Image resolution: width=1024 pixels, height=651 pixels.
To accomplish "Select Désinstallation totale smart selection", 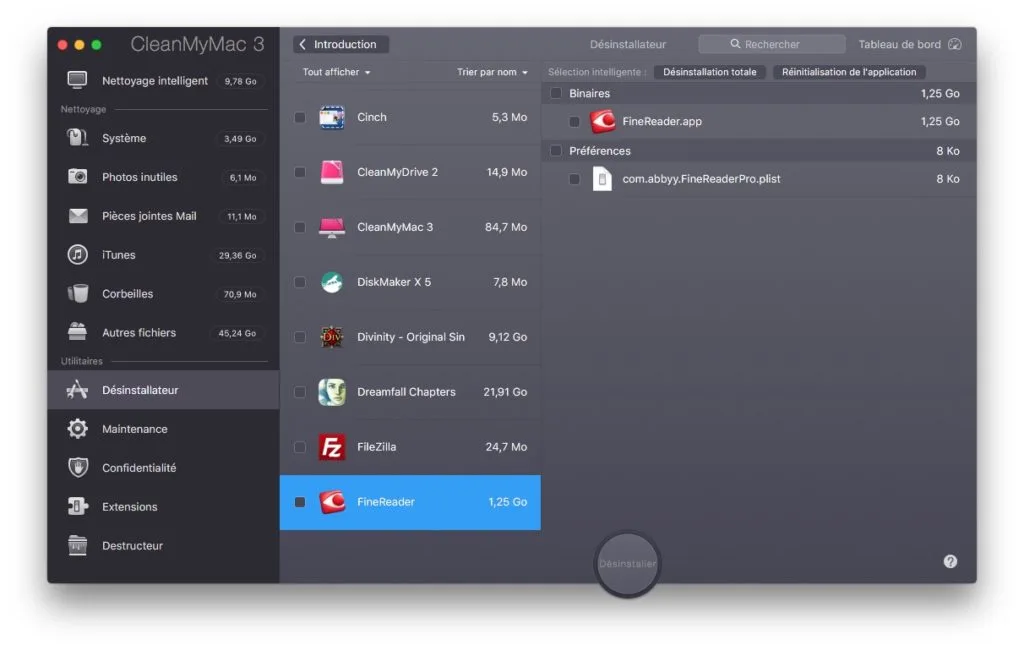I will [710, 72].
